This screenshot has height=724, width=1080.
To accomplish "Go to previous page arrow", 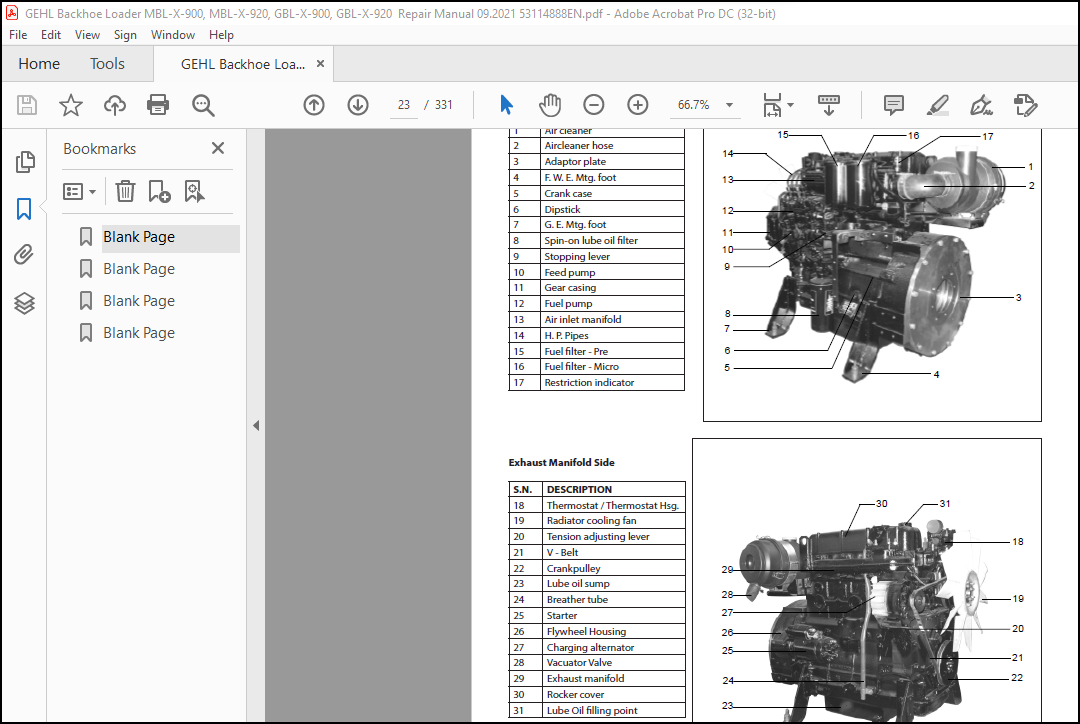I will click(314, 105).
